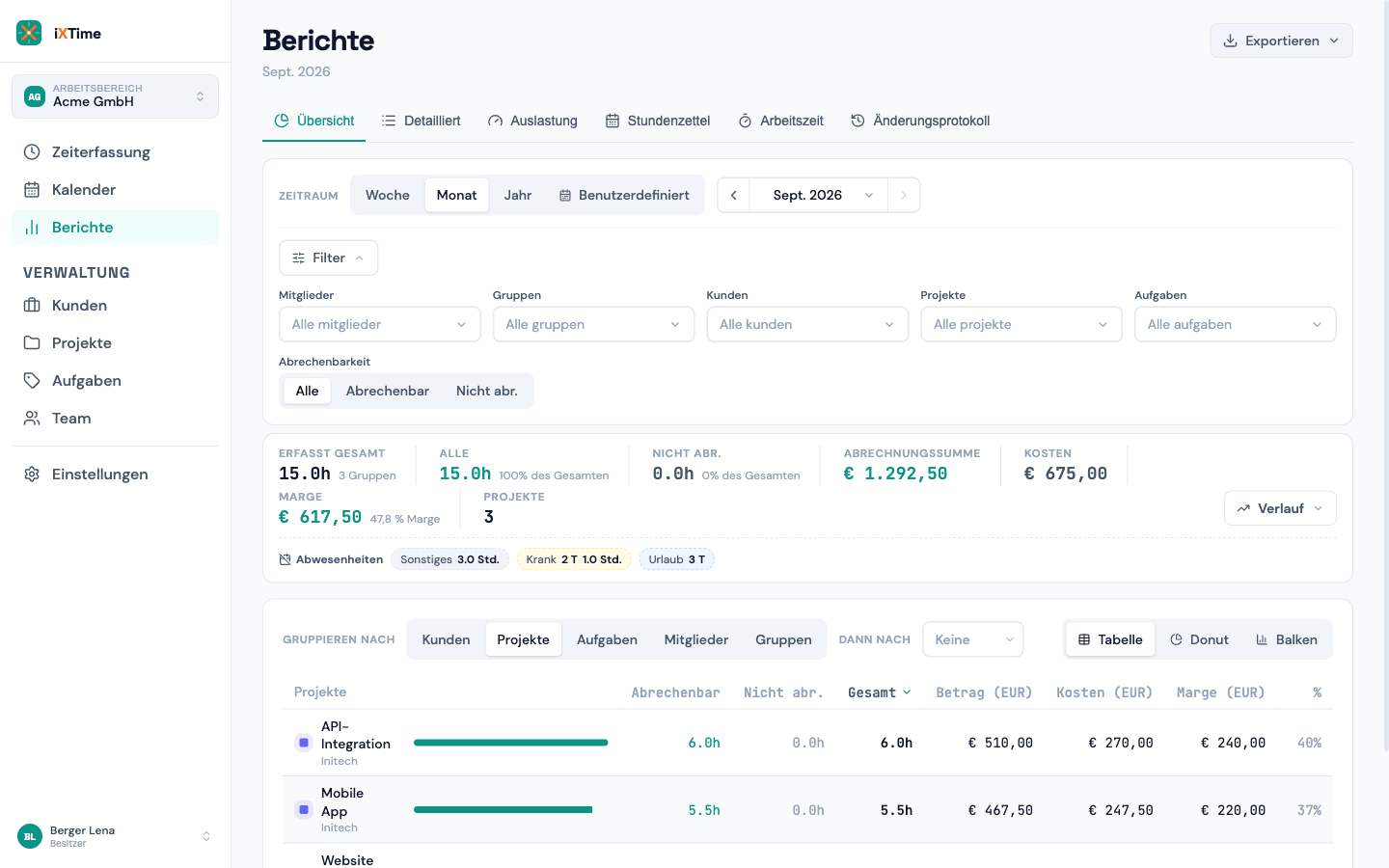Set Zeitraum to Jahr
Image resolution: width=1389 pixels, height=868 pixels.
(518, 195)
